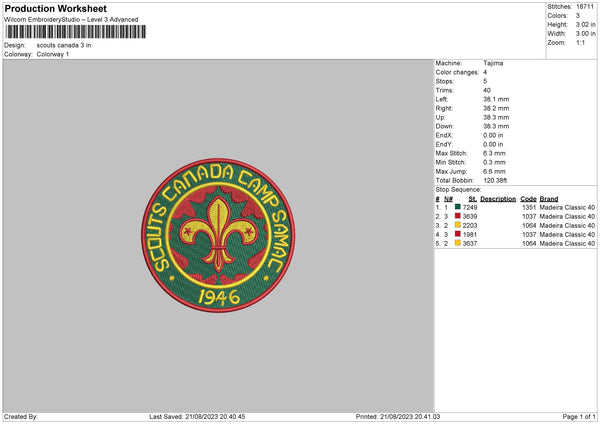Viewport: 600px width, 424px height.
Task: Click the yellow swatch with 3637 stitches
Action: pos(457,243)
